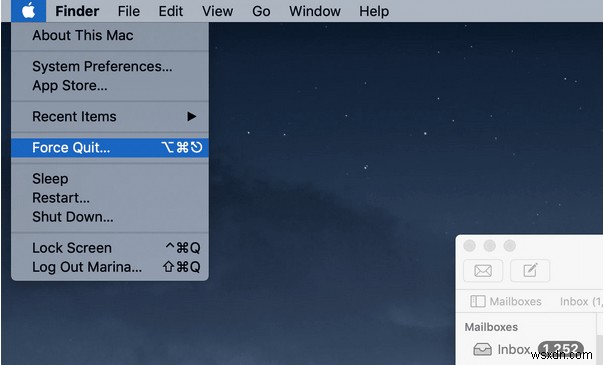604x365 pixels.
Task: Click the Mail window minimize button
Action: click(x=490, y=246)
